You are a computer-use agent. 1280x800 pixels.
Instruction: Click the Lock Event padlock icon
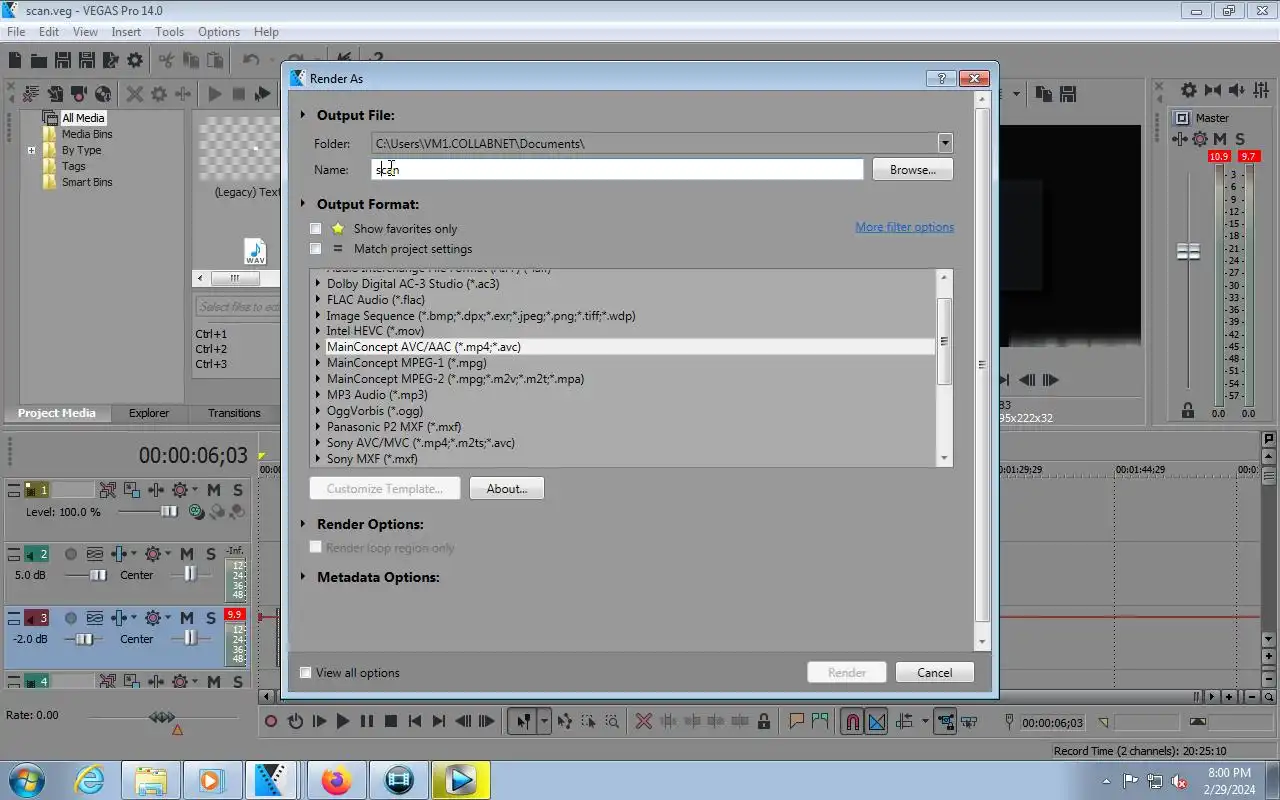pyautogui.click(x=764, y=721)
